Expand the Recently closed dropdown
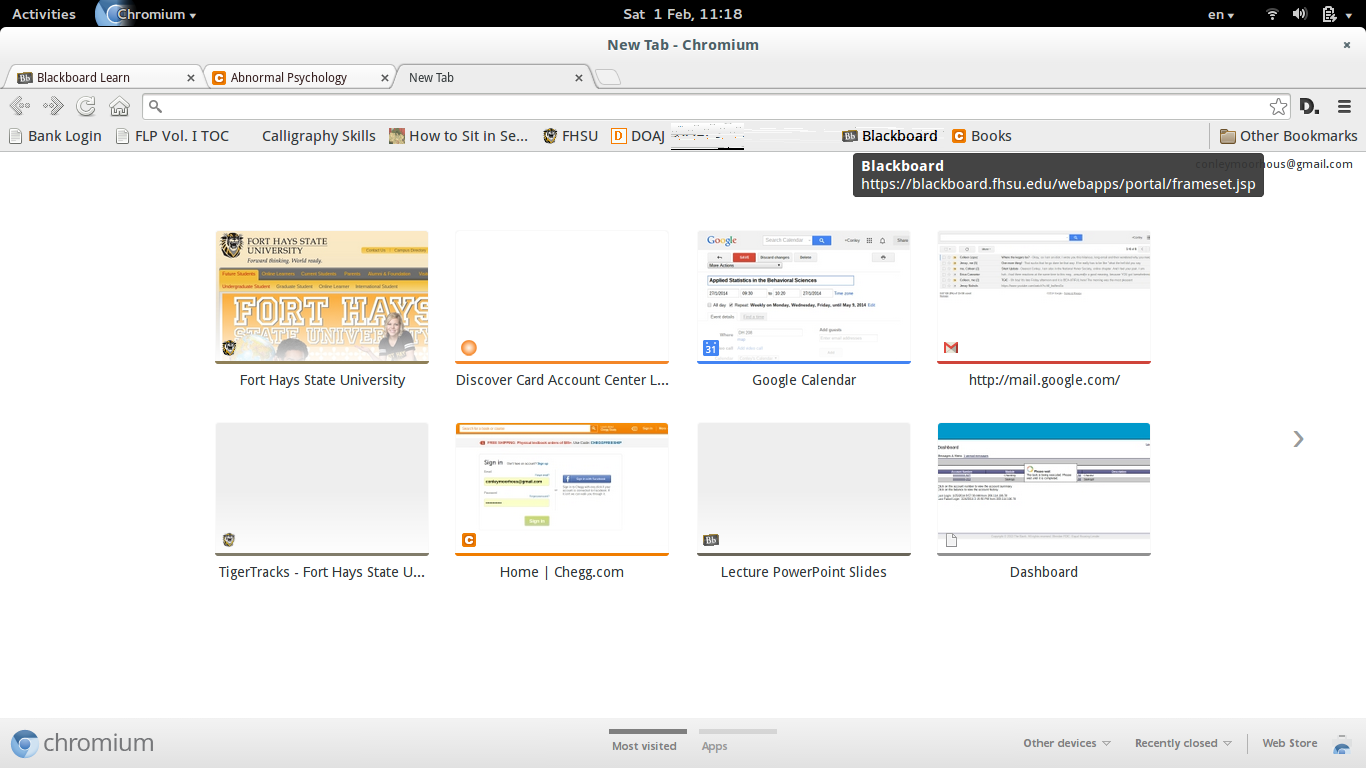The width and height of the screenshot is (1366, 768). [1182, 743]
